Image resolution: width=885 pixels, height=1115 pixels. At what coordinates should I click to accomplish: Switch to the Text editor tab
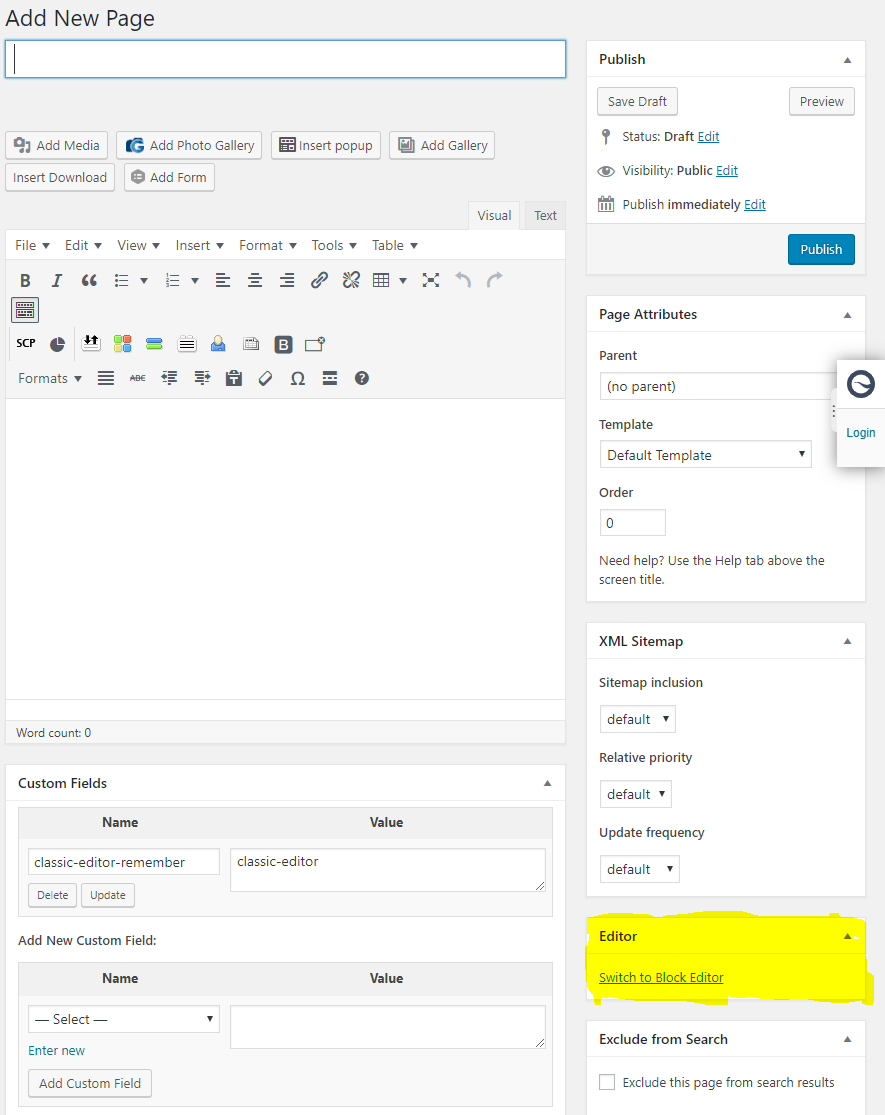coord(545,215)
